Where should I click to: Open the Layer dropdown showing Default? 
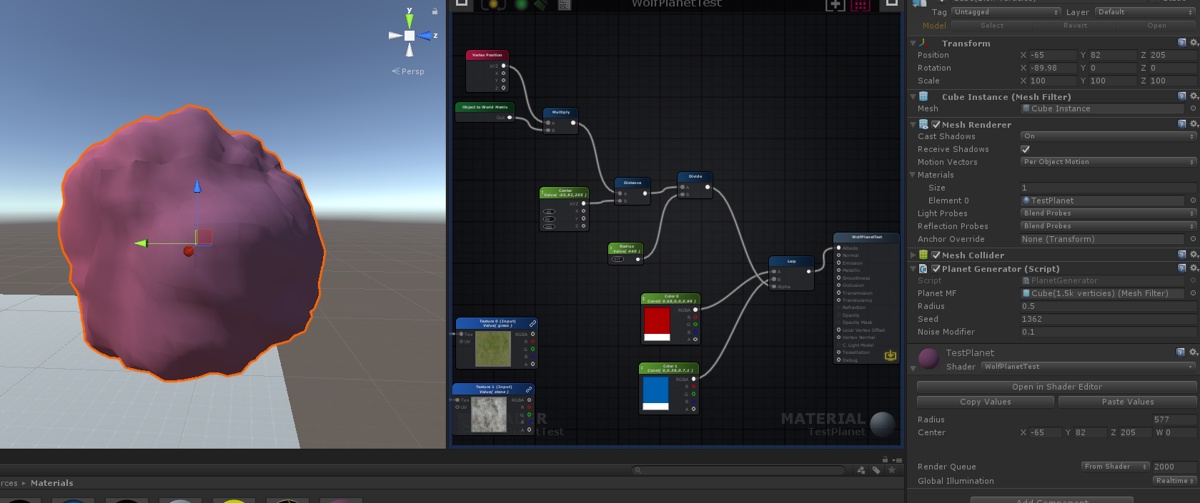click(1146, 12)
